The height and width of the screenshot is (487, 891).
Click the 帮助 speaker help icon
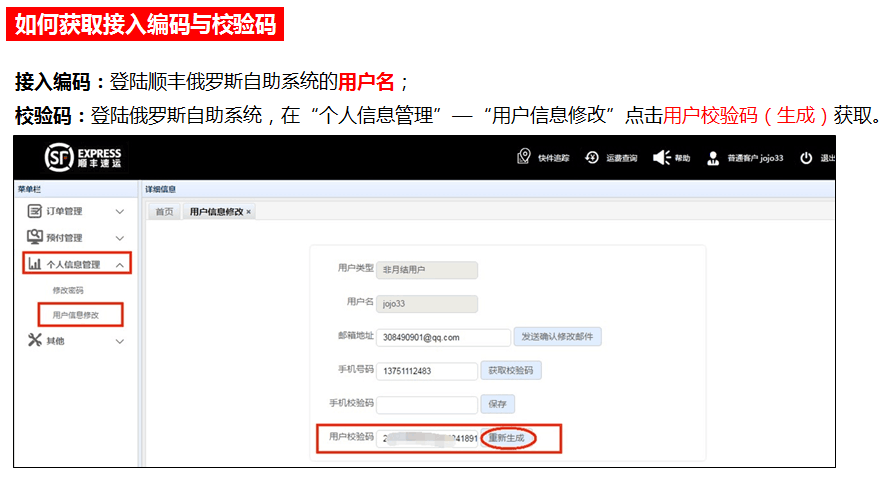(661, 157)
